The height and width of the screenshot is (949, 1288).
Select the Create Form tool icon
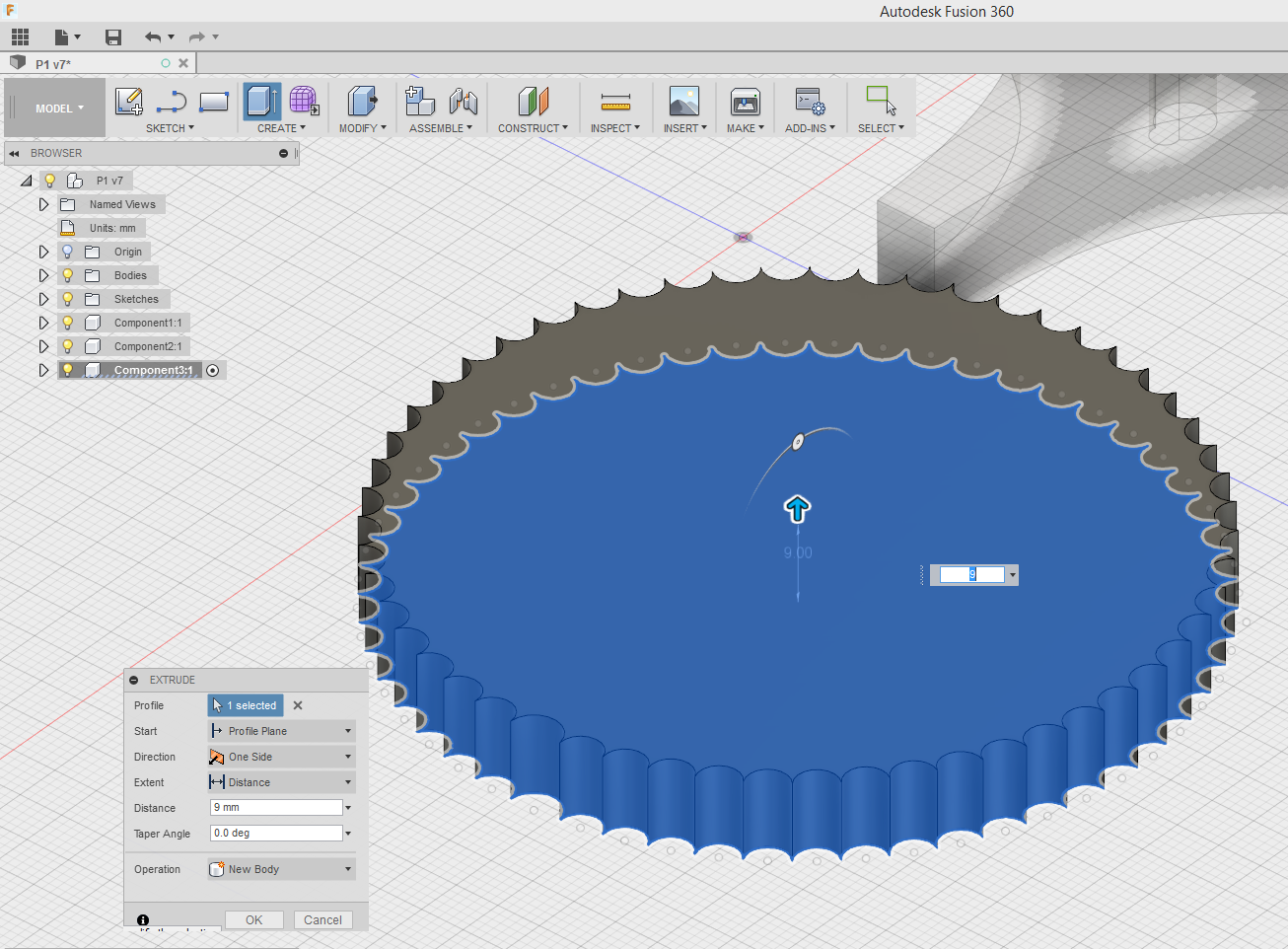pyautogui.click(x=304, y=101)
